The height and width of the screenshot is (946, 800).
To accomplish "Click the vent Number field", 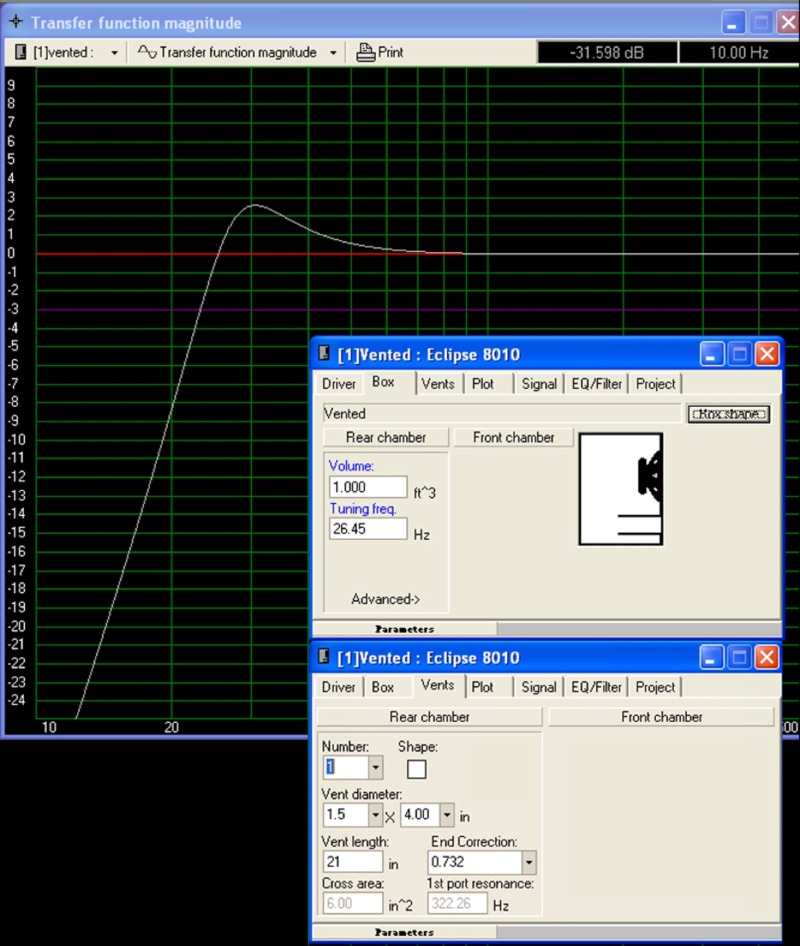I will click(x=346, y=768).
